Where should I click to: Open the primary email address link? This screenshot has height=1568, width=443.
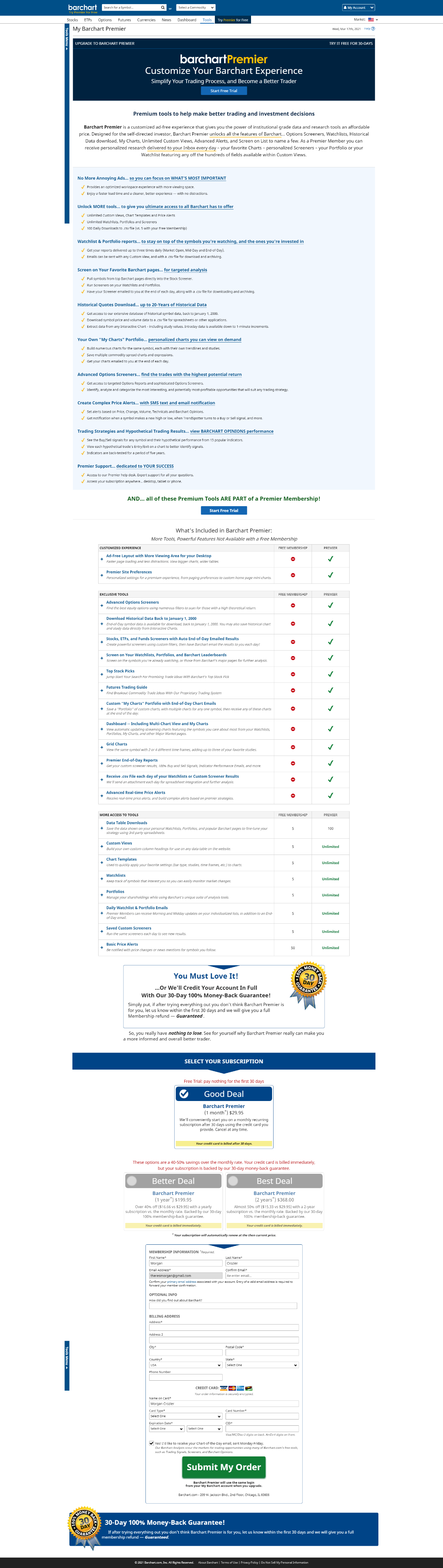point(182,1281)
